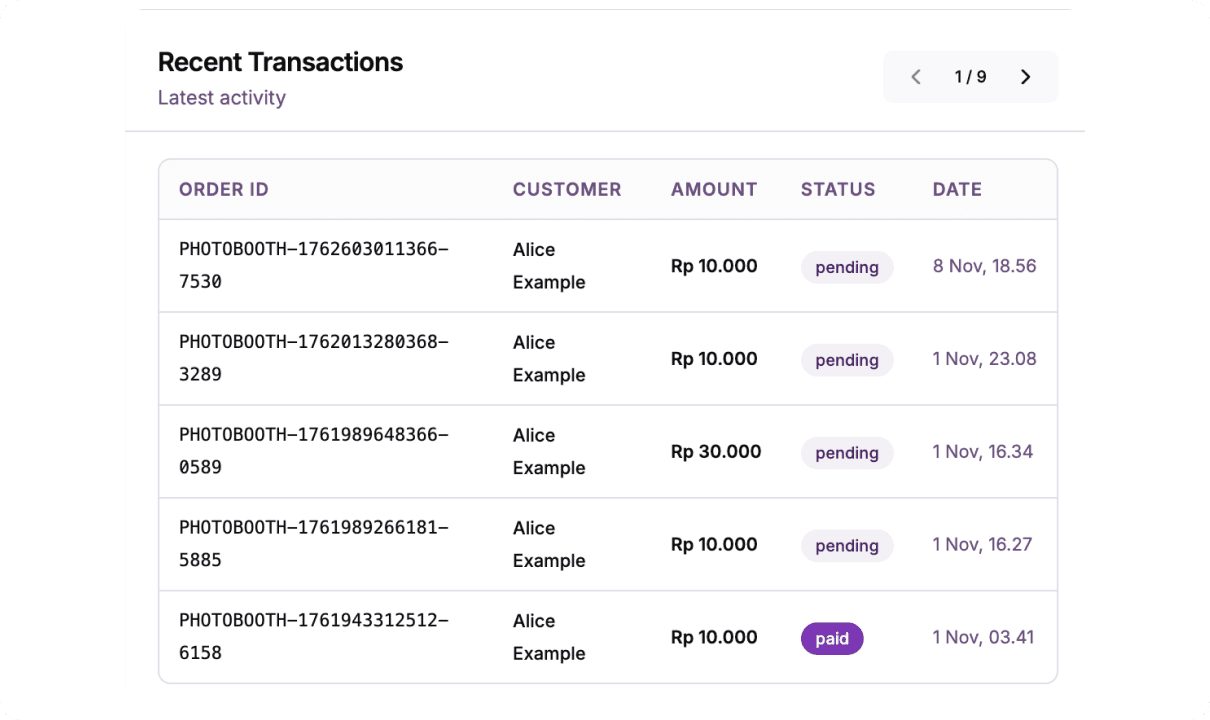
Task: Click the ORDER ID column header
Action: point(224,189)
